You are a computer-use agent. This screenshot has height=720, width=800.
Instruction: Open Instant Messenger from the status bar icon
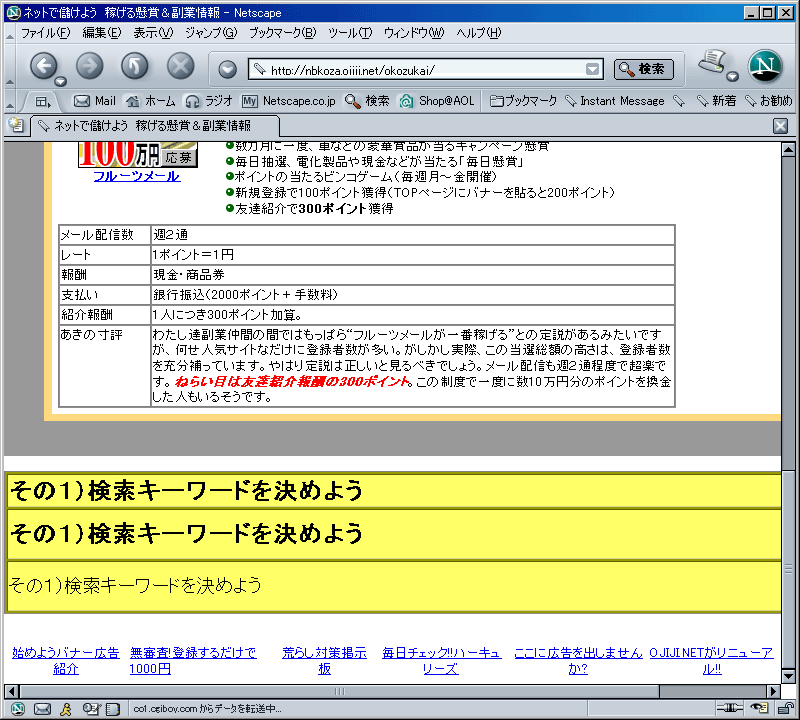(x=66, y=709)
